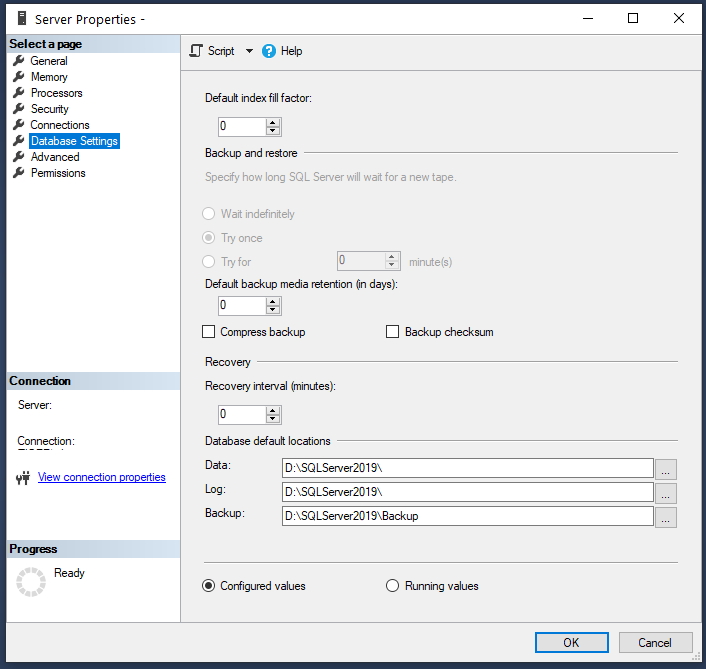The height and width of the screenshot is (669, 706).
Task: Click the wrench icon beside Advanced
Action: (x=18, y=157)
